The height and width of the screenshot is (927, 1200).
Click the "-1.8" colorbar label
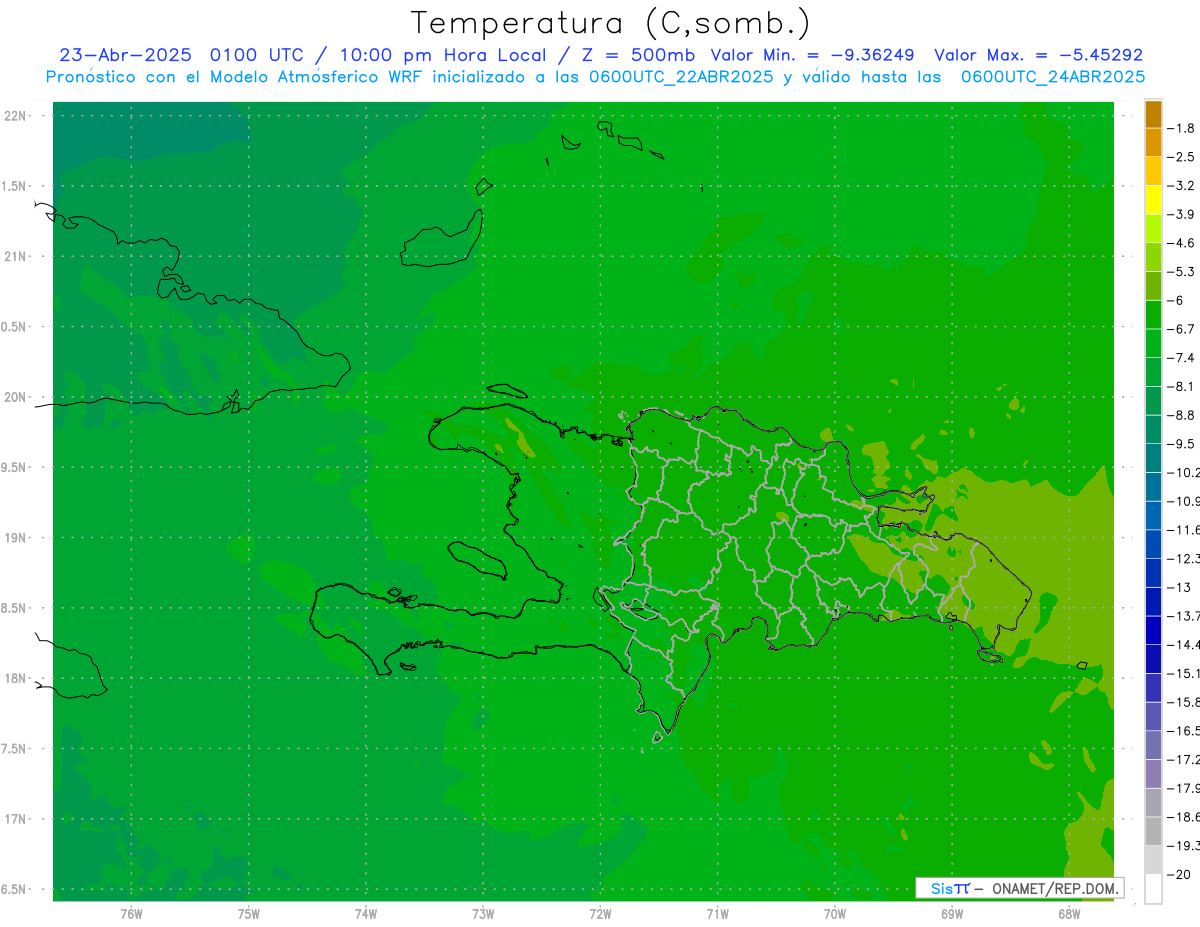[1183, 128]
